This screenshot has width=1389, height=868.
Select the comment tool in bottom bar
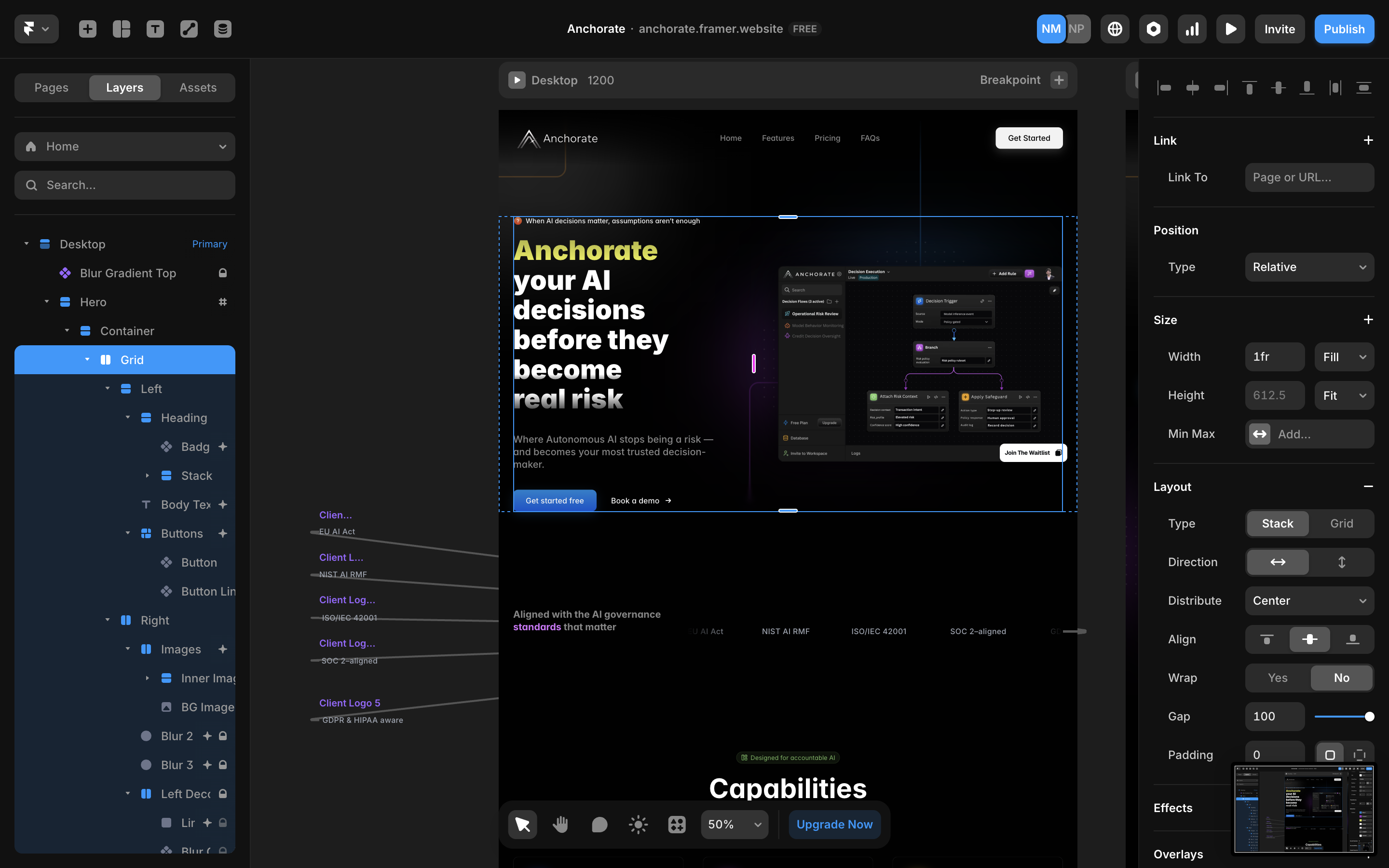point(599,825)
